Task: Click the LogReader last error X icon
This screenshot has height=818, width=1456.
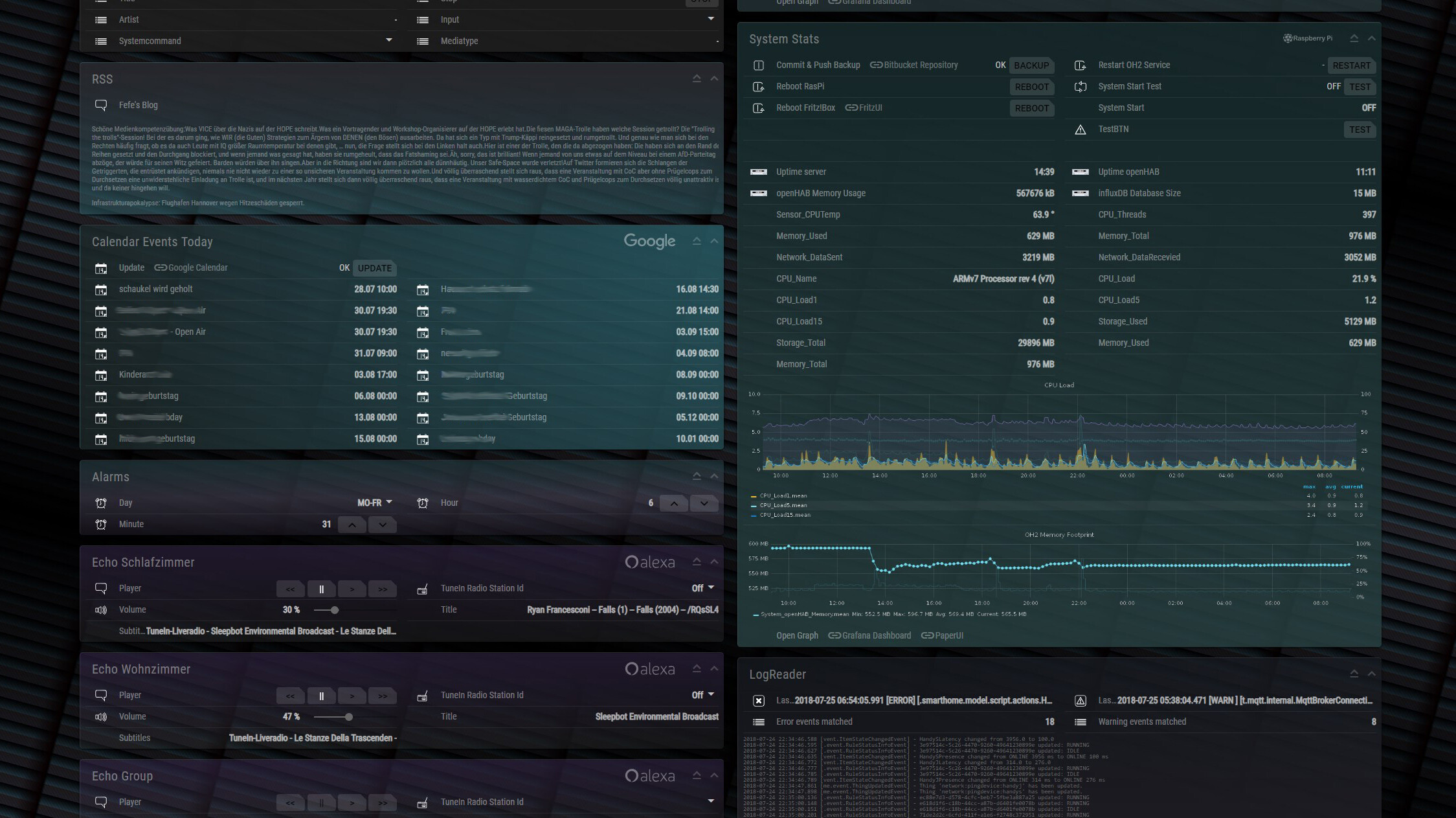Action: coord(758,701)
